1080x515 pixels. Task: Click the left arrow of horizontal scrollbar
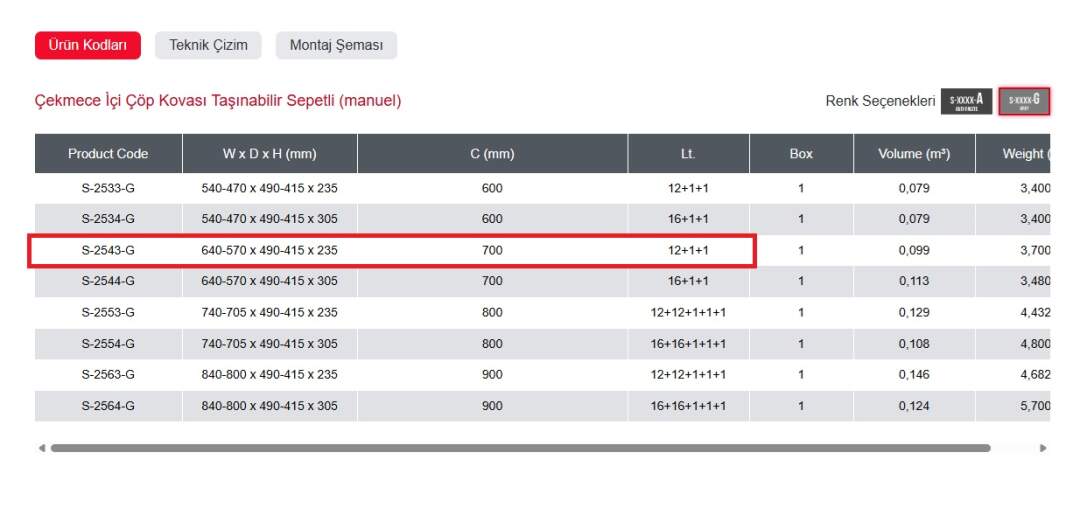pos(41,448)
